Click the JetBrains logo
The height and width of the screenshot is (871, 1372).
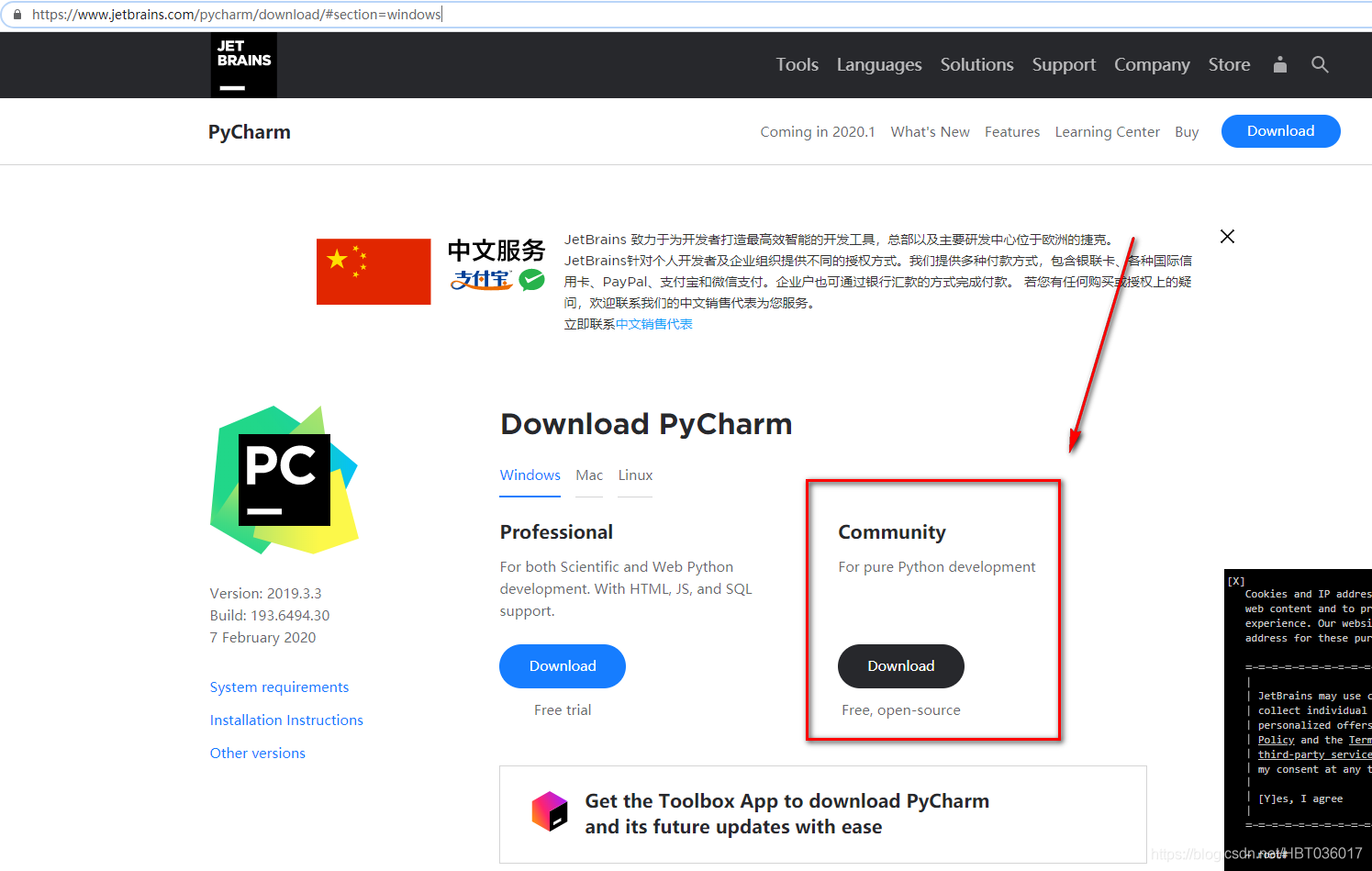click(243, 65)
